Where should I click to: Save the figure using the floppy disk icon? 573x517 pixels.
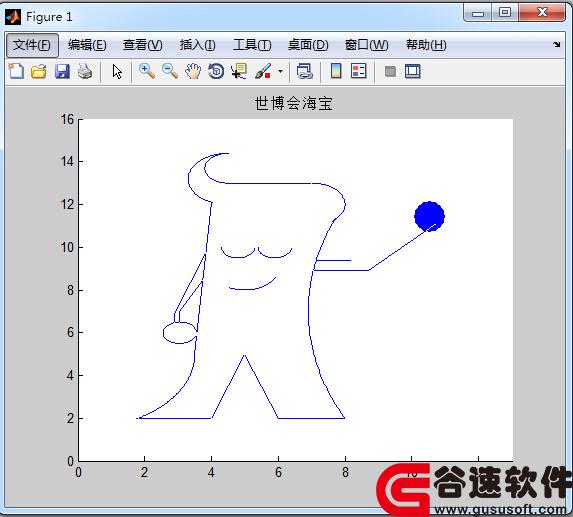pos(62,71)
